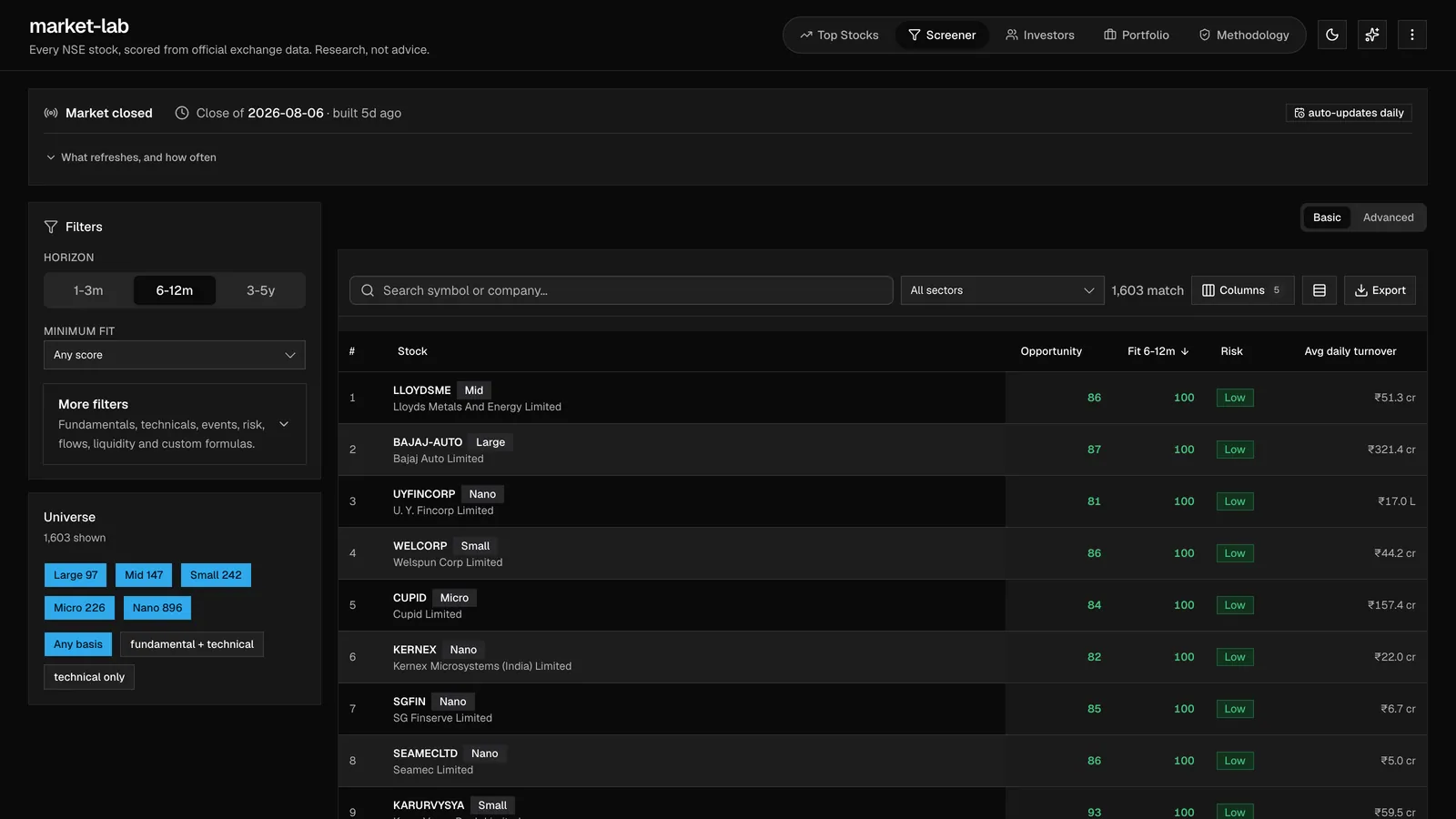The image size is (1456, 819).
Task: Click the Mid tag next to LLOYDSME
Action: tap(474, 390)
